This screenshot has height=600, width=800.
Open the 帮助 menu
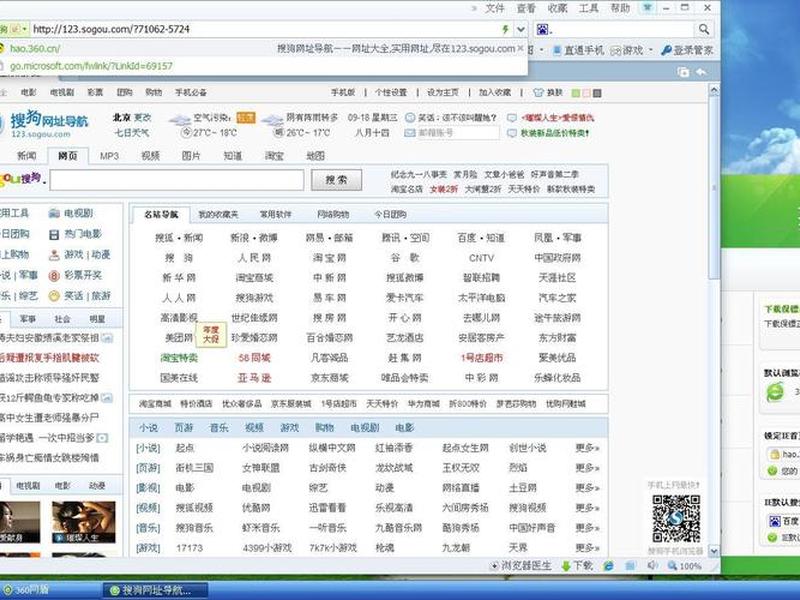tap(620, 8)
